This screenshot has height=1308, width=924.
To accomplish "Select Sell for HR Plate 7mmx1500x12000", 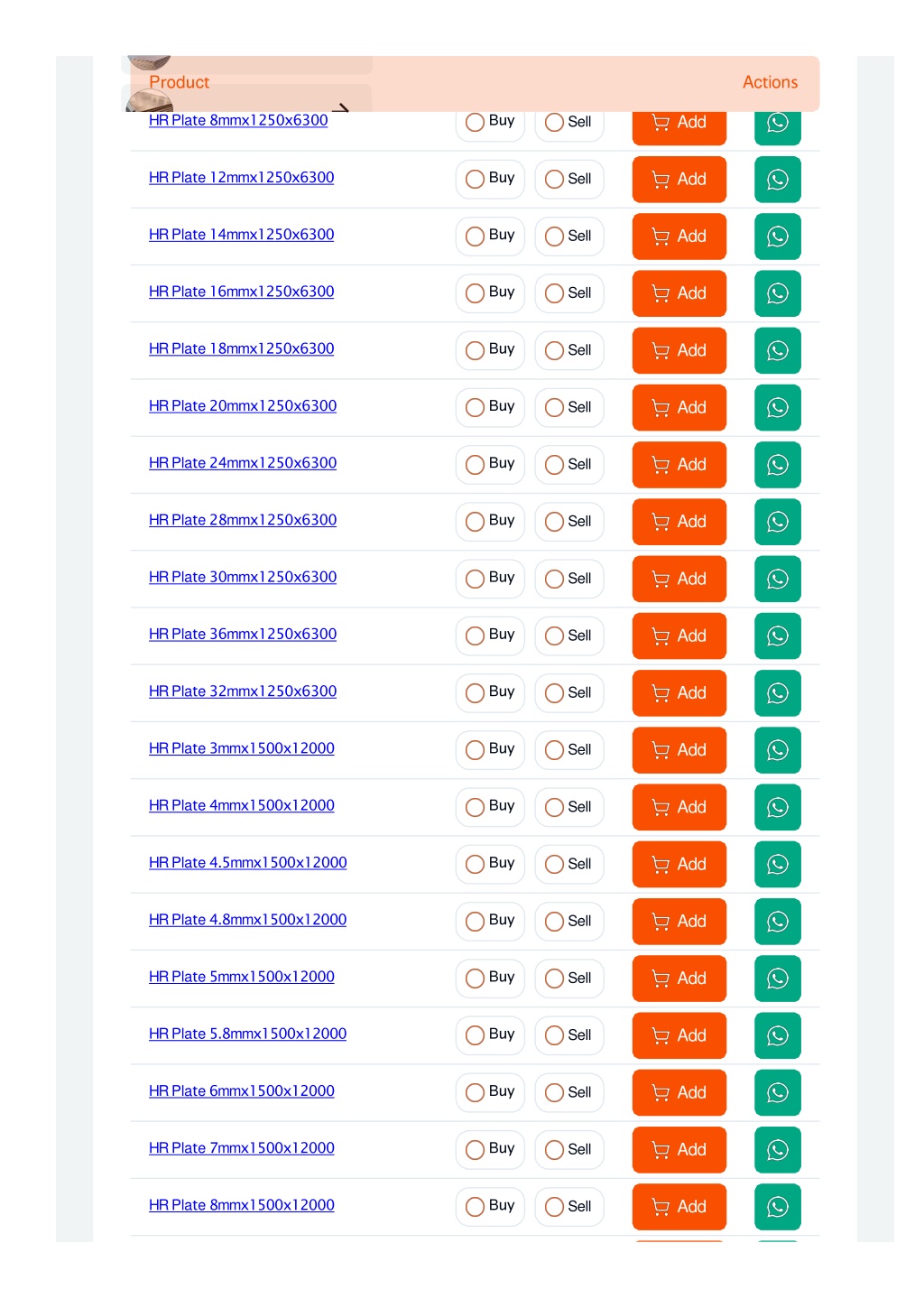I will (x=569, y=1149).
